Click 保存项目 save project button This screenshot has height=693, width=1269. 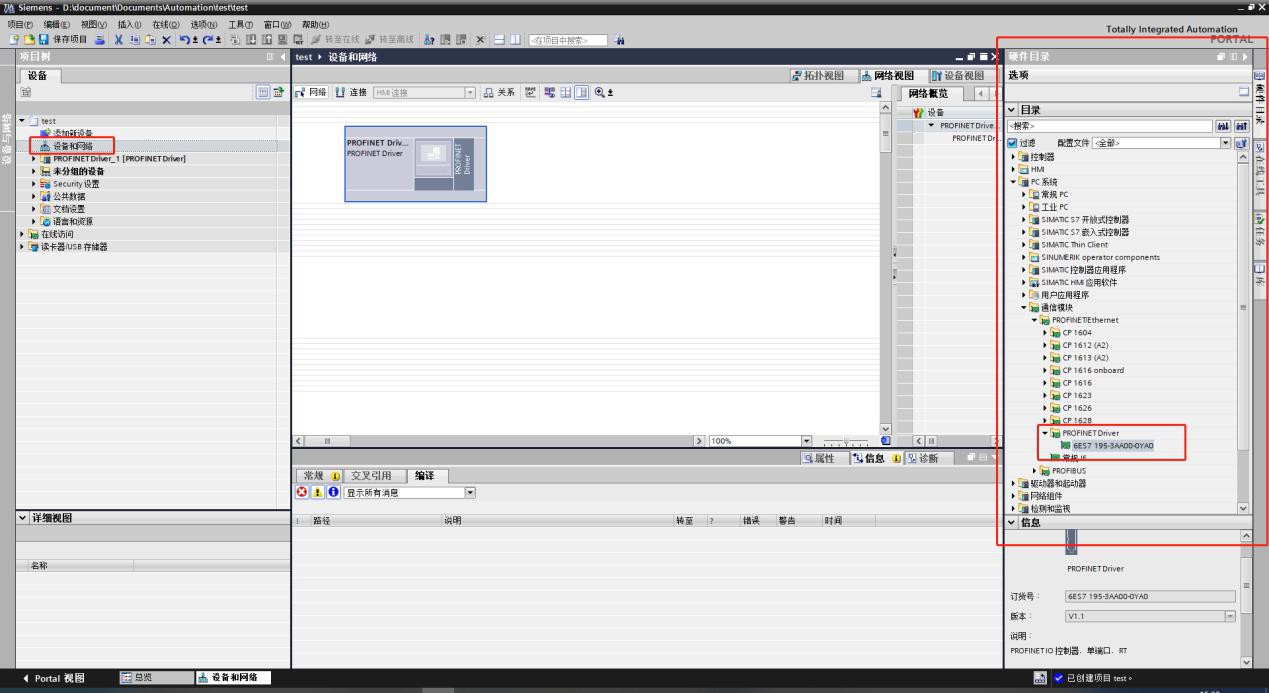click(64, 40)
